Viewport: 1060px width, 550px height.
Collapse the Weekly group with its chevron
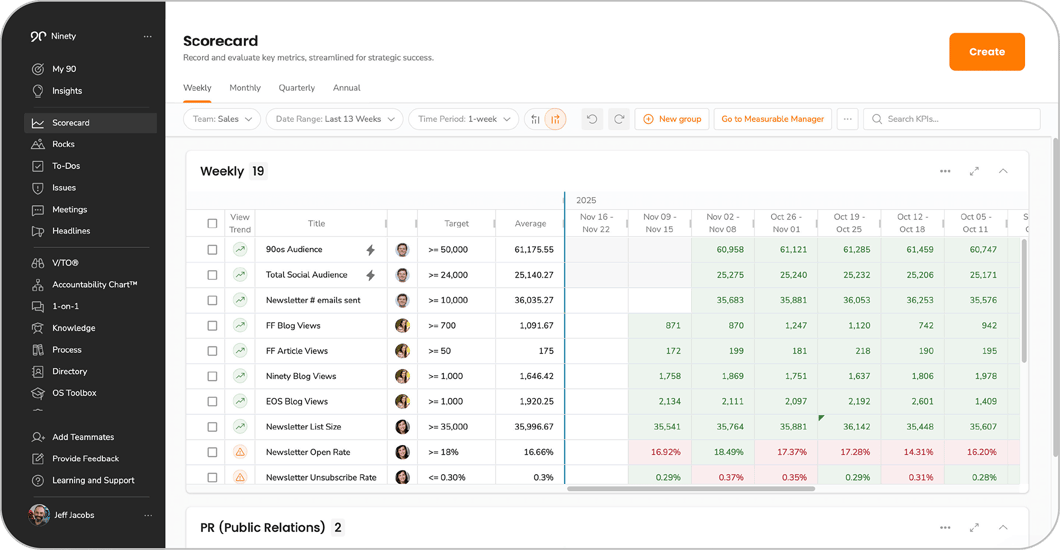[x=1003, y=171]
